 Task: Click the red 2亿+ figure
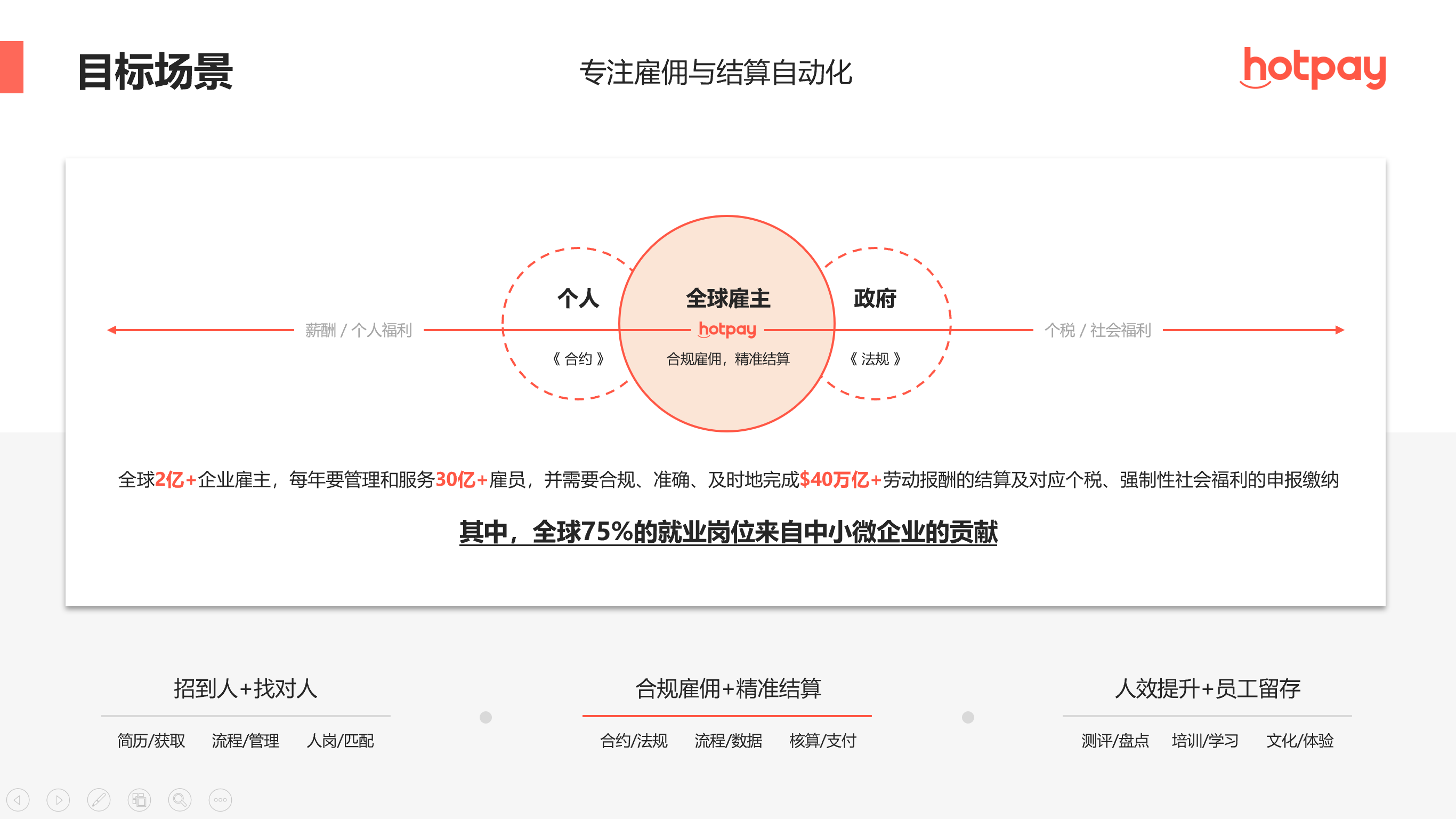tap(175, 480)
